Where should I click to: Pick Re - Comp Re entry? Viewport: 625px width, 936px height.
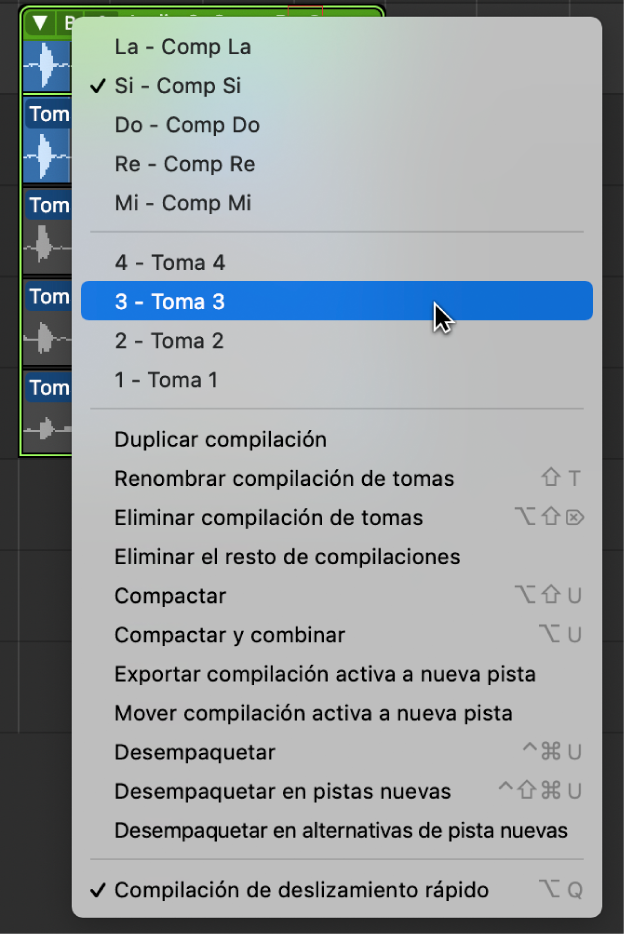185,164
